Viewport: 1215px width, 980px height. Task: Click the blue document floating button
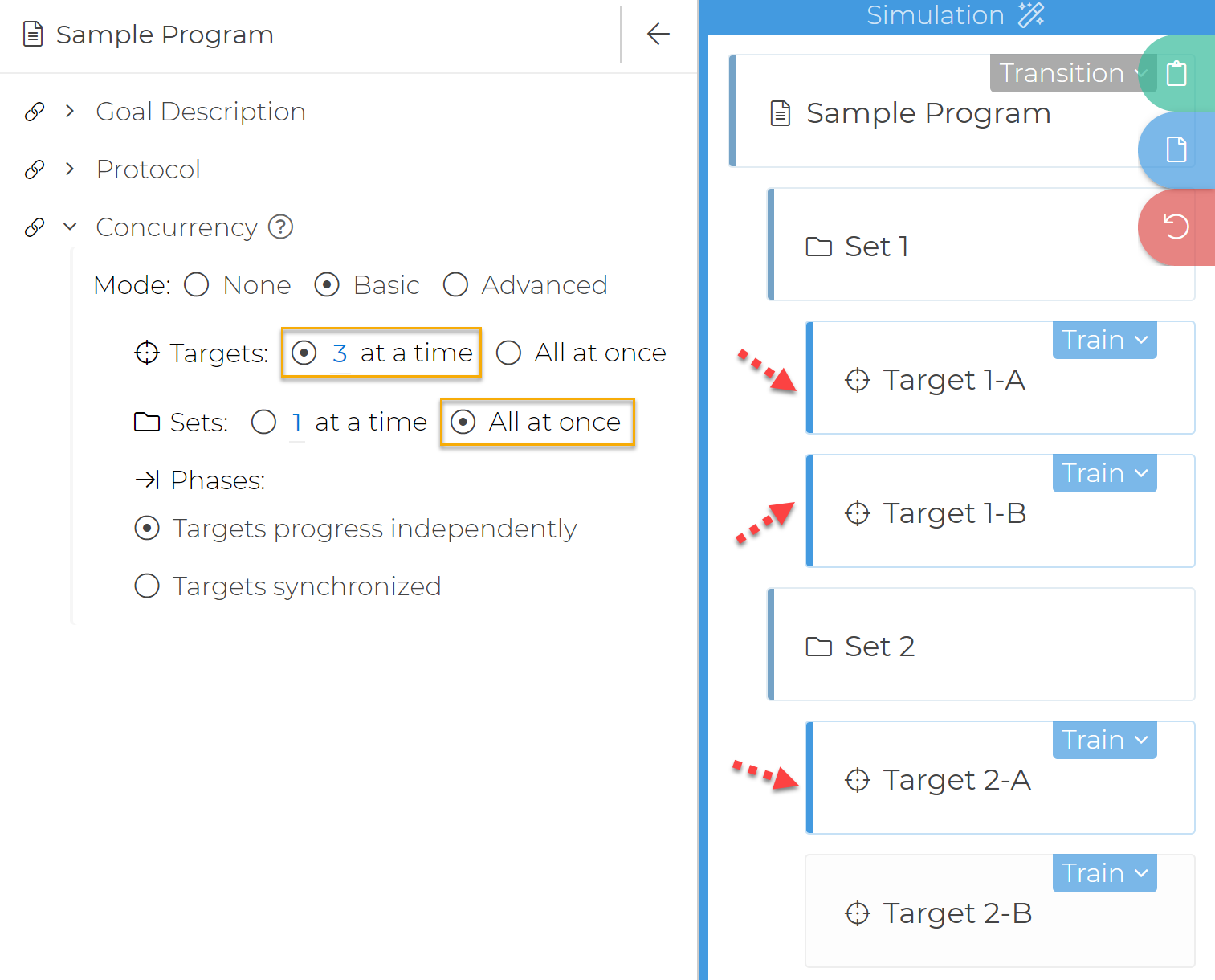1176,149
